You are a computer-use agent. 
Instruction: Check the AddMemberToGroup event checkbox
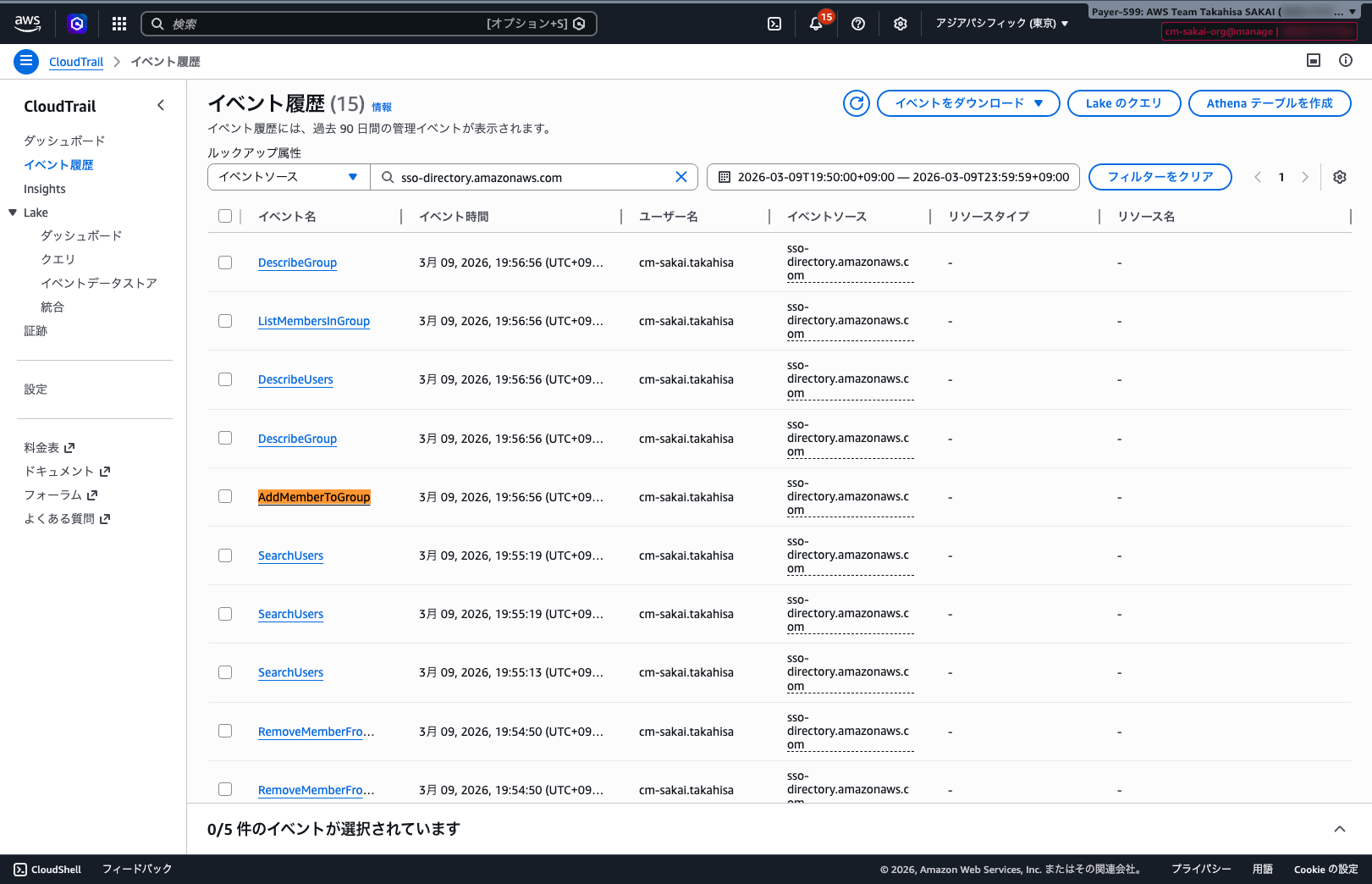(x=225, y=496)
